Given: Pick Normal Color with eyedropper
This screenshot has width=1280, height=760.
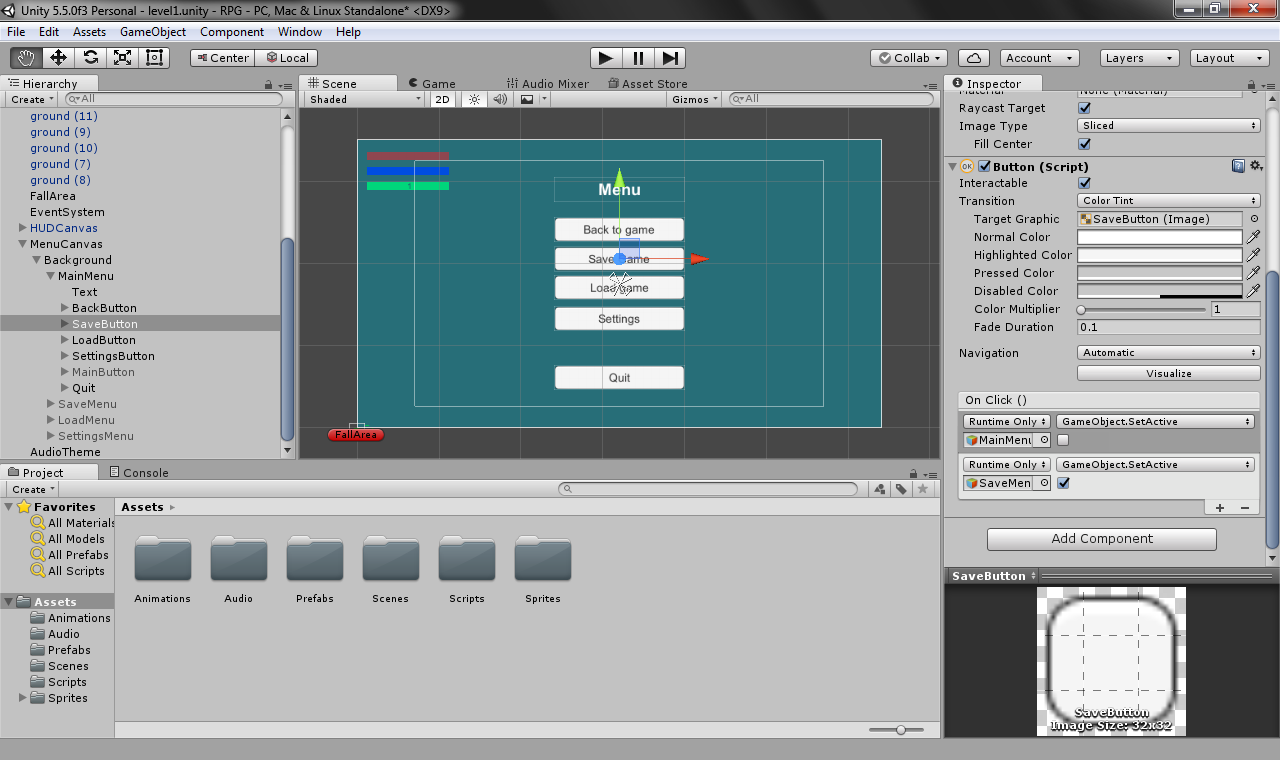Looking at the screenshot, I should click(x=1253, y=237).
